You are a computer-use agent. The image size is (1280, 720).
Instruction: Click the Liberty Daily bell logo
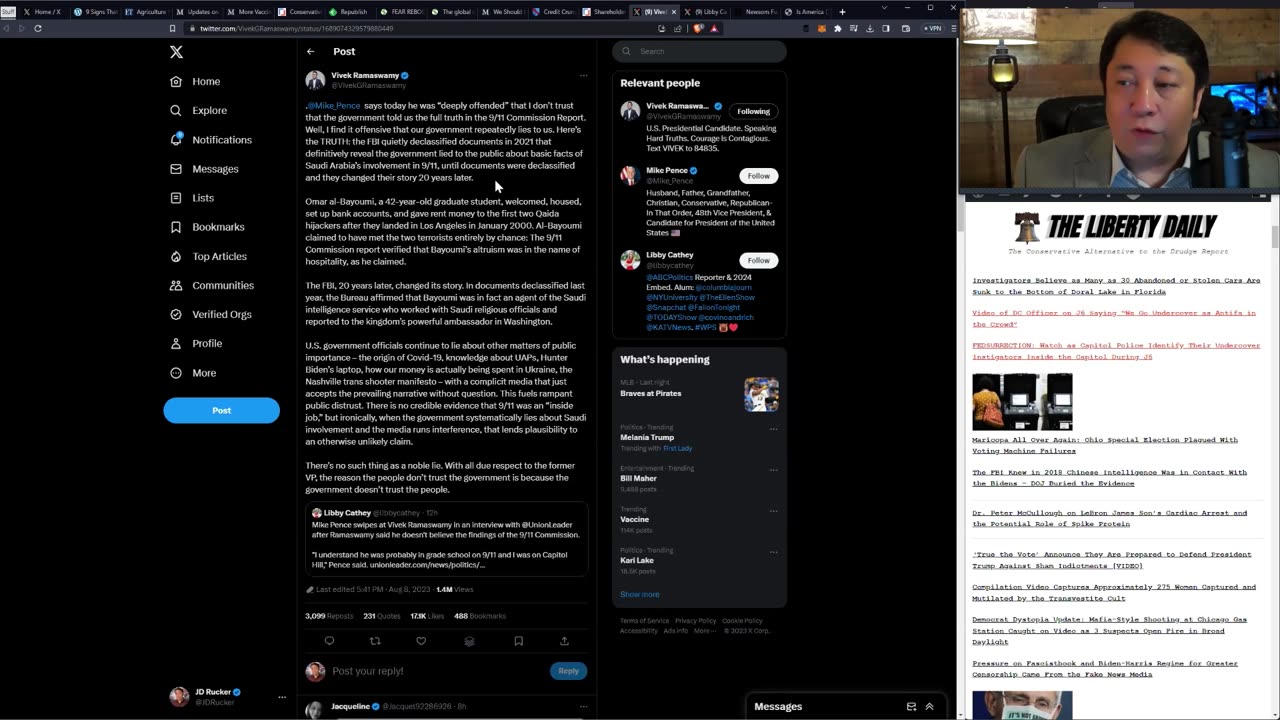pyautogui.click(x=1026, y=227)
